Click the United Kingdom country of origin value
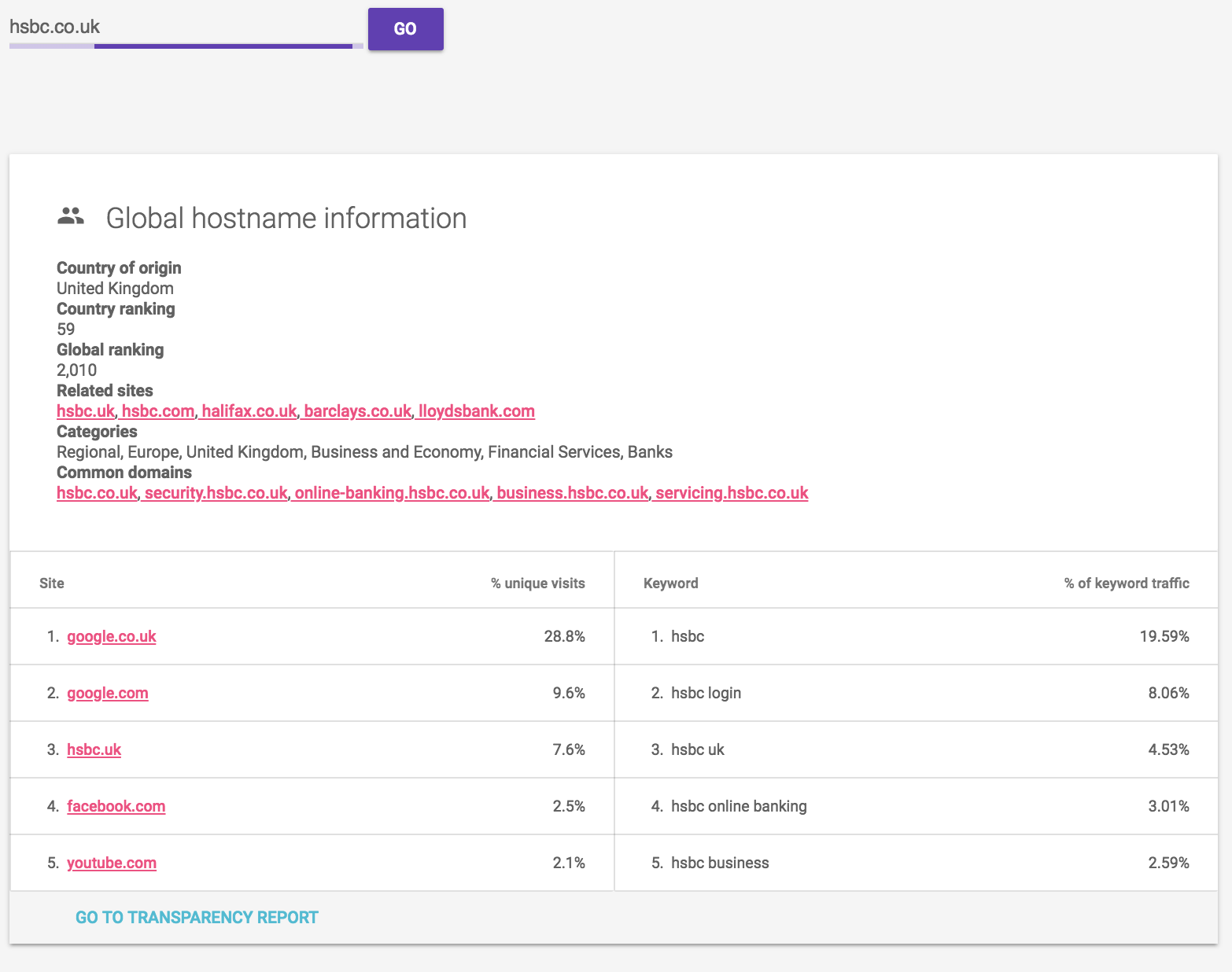Viewport: 1232px width, 972px height. 115,289
